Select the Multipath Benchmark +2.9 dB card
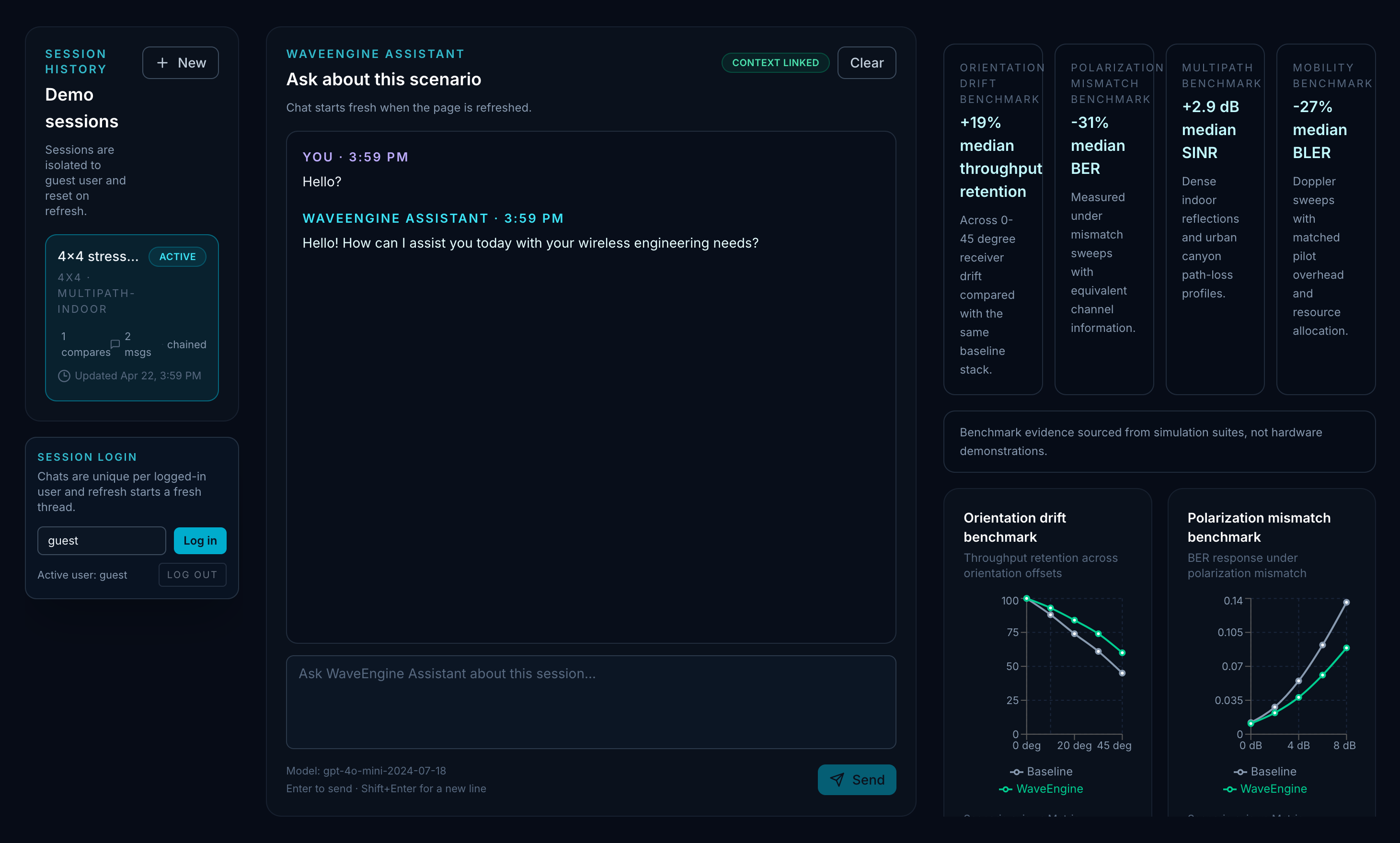The width and height of the screenshot is (1400, 843). tap(1215, 219)
